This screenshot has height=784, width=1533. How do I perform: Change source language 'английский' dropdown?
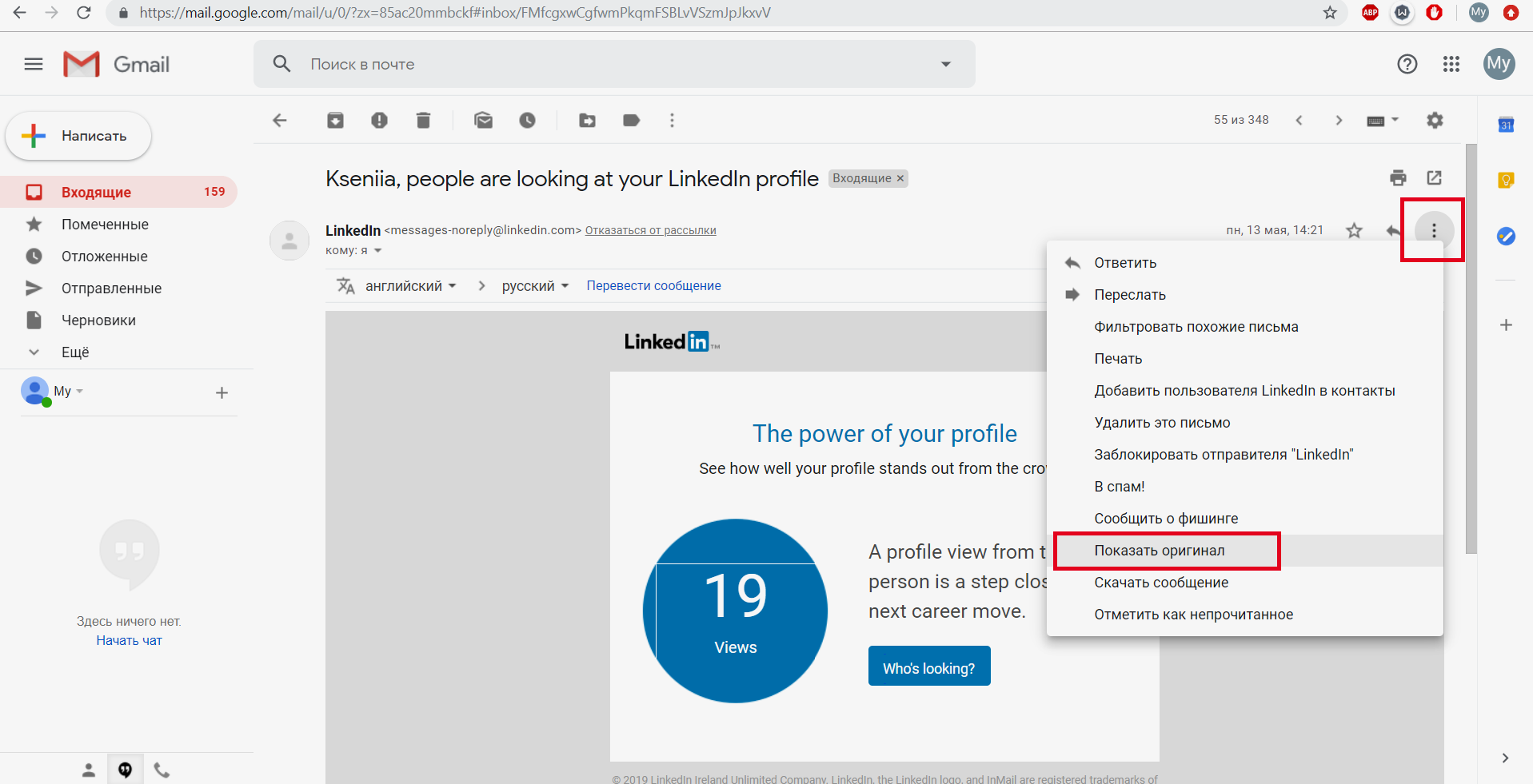point(411,285)
